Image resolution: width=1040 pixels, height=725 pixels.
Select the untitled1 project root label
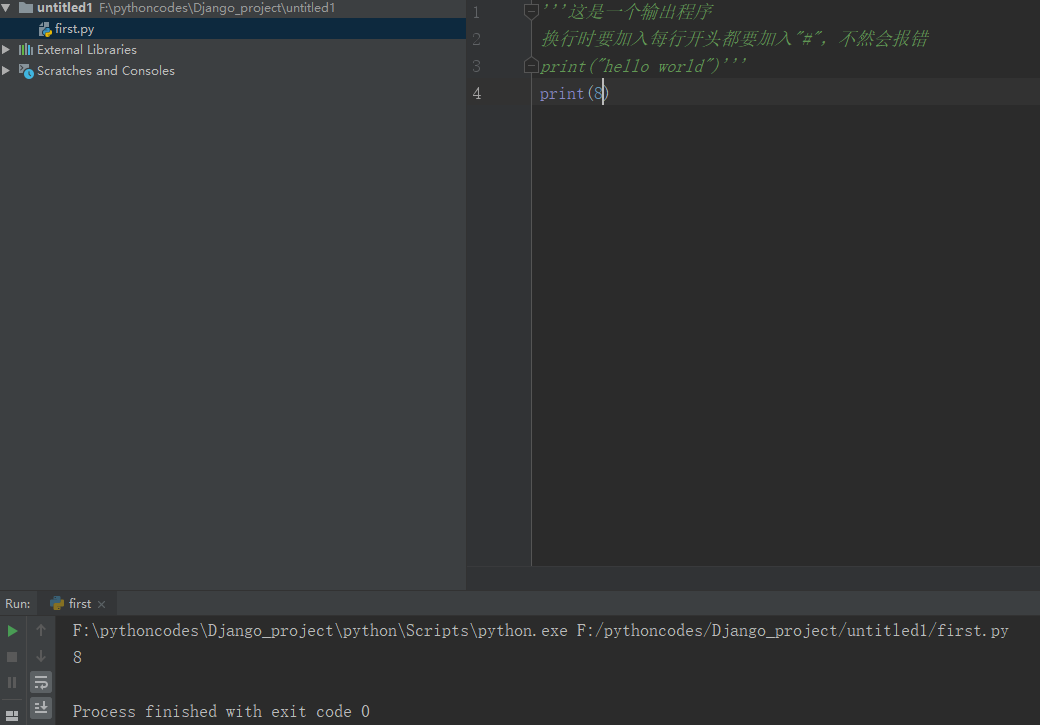64,8
